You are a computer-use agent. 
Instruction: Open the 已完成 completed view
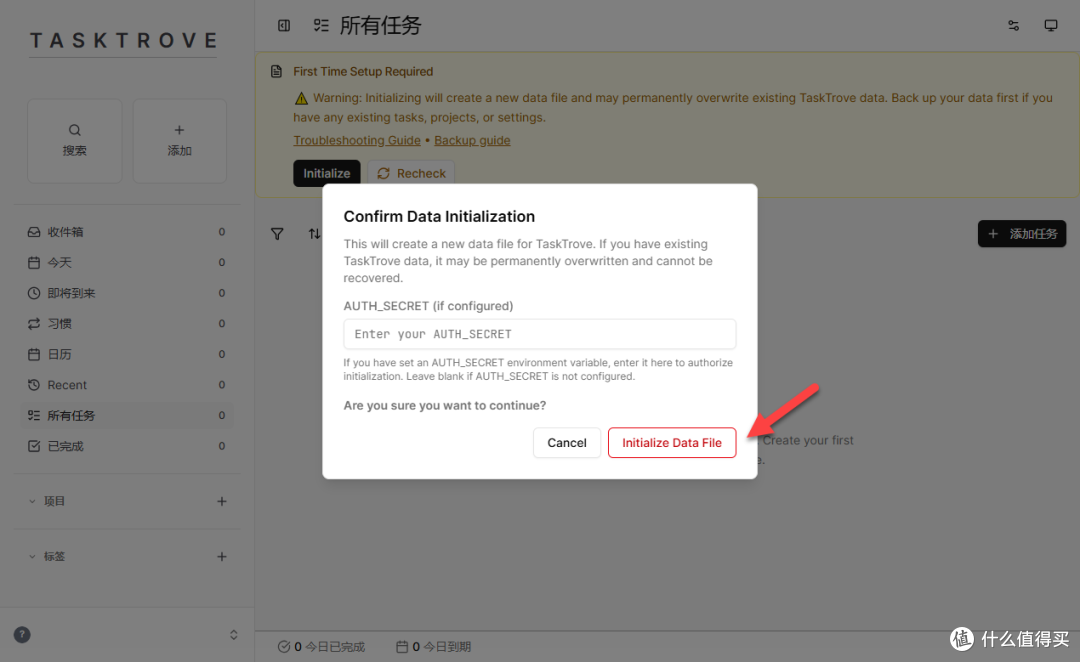[127, 446]
